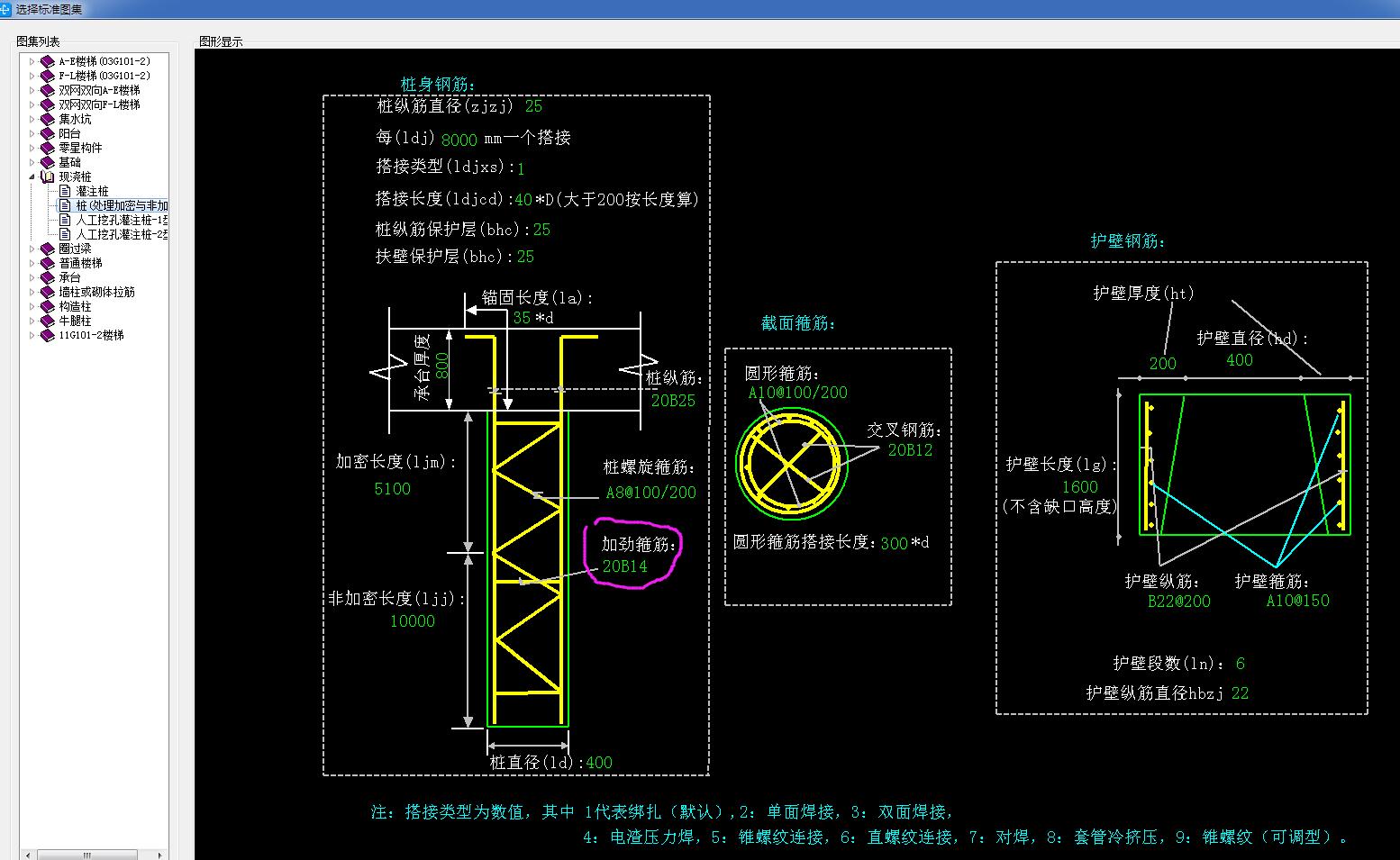
Task: Expand the 圈过梁 tree node arrow
Action: tap(32, 249)
